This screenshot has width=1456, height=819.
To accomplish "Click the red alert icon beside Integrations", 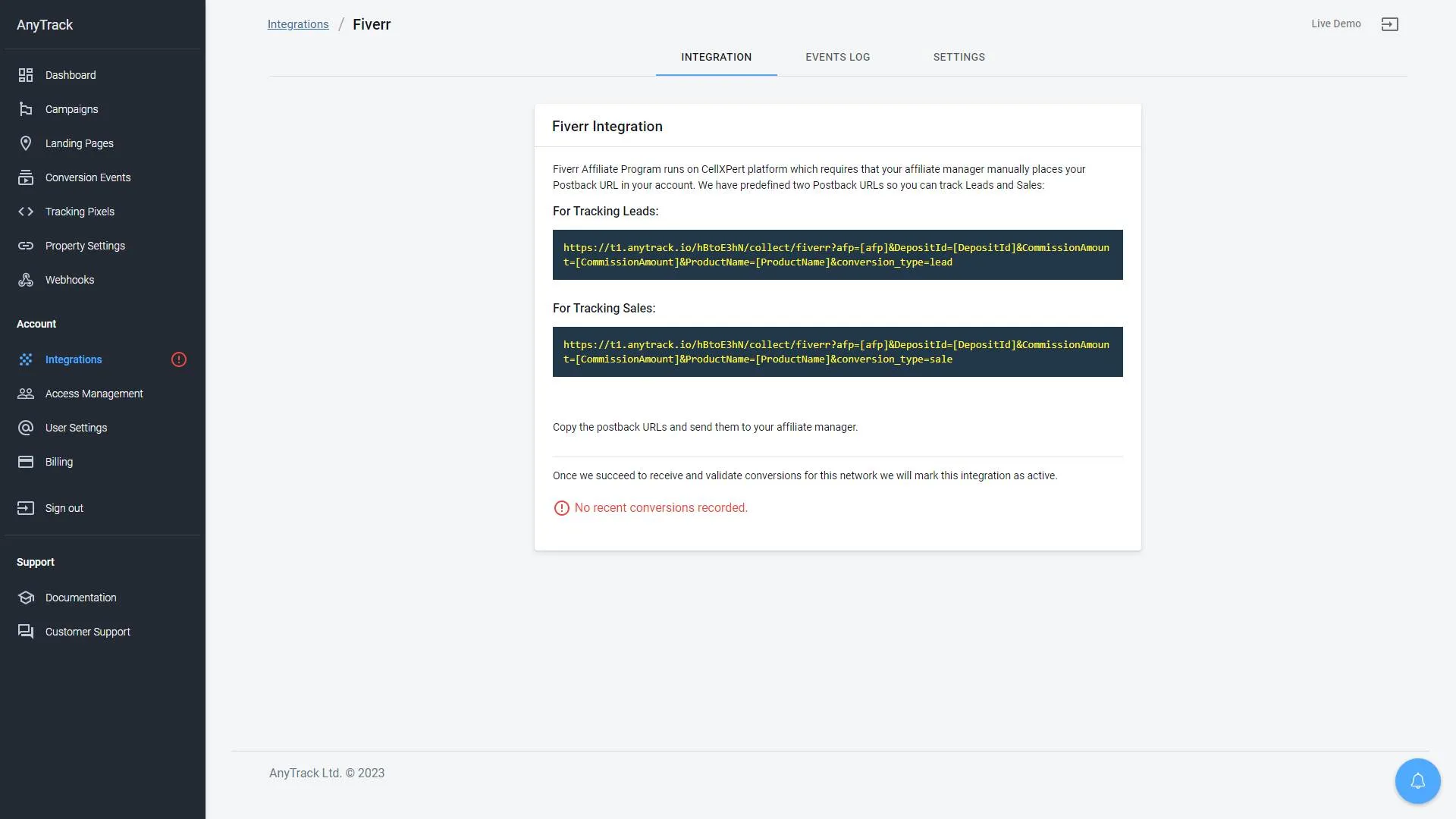I will pos(179,359).
